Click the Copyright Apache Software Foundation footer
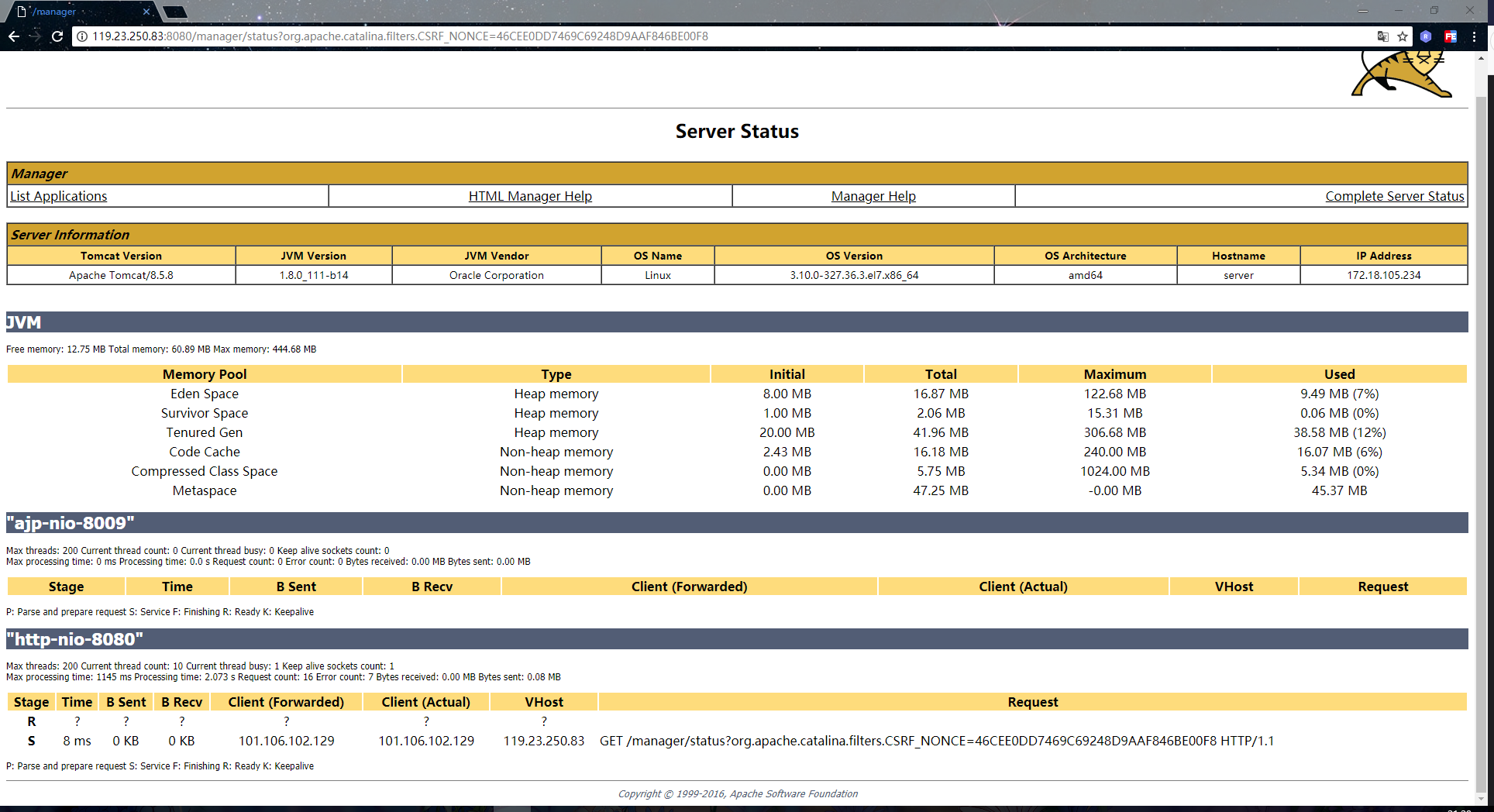Image resolution: width=1494 pixels, height=812 pixels. [738, 793]
